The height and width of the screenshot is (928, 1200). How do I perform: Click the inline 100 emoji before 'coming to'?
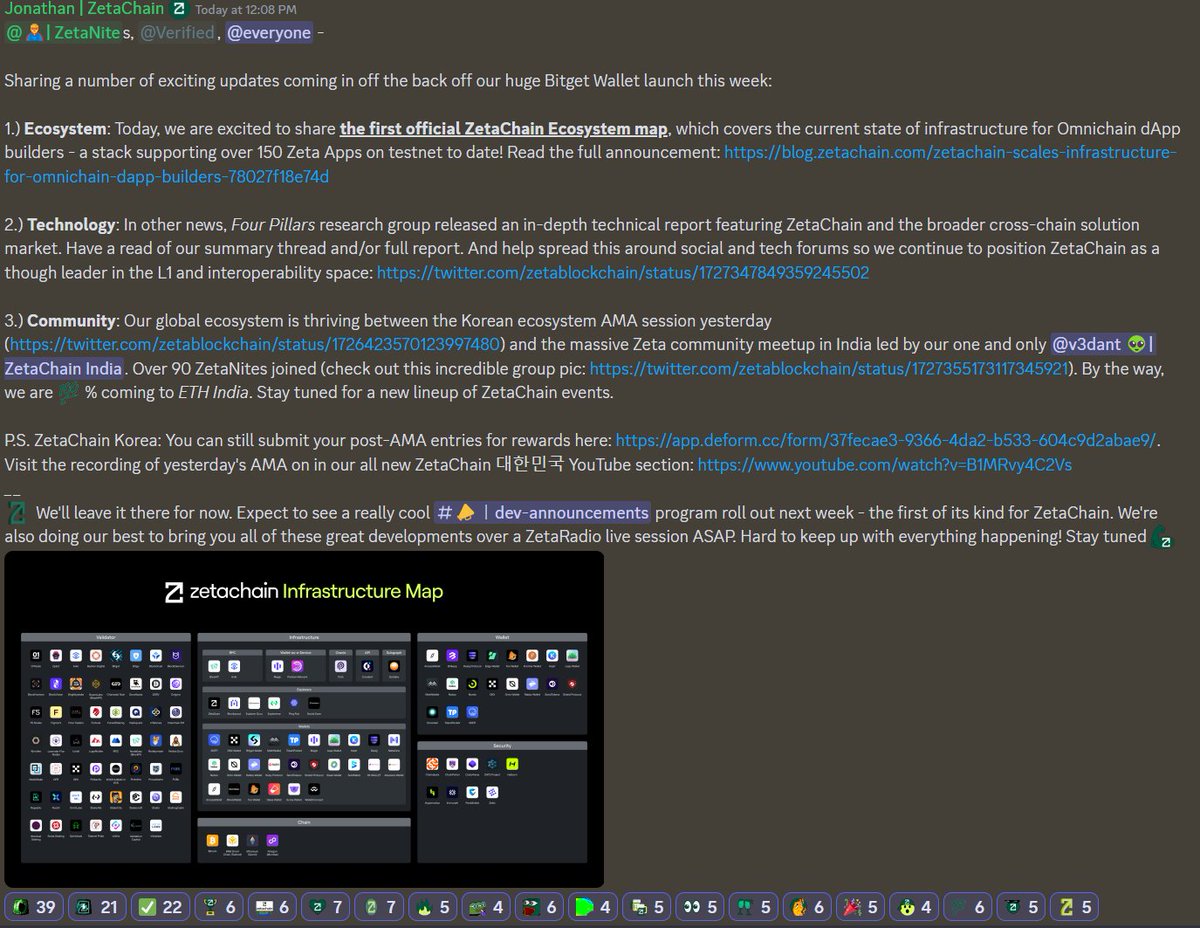[69, 393]
